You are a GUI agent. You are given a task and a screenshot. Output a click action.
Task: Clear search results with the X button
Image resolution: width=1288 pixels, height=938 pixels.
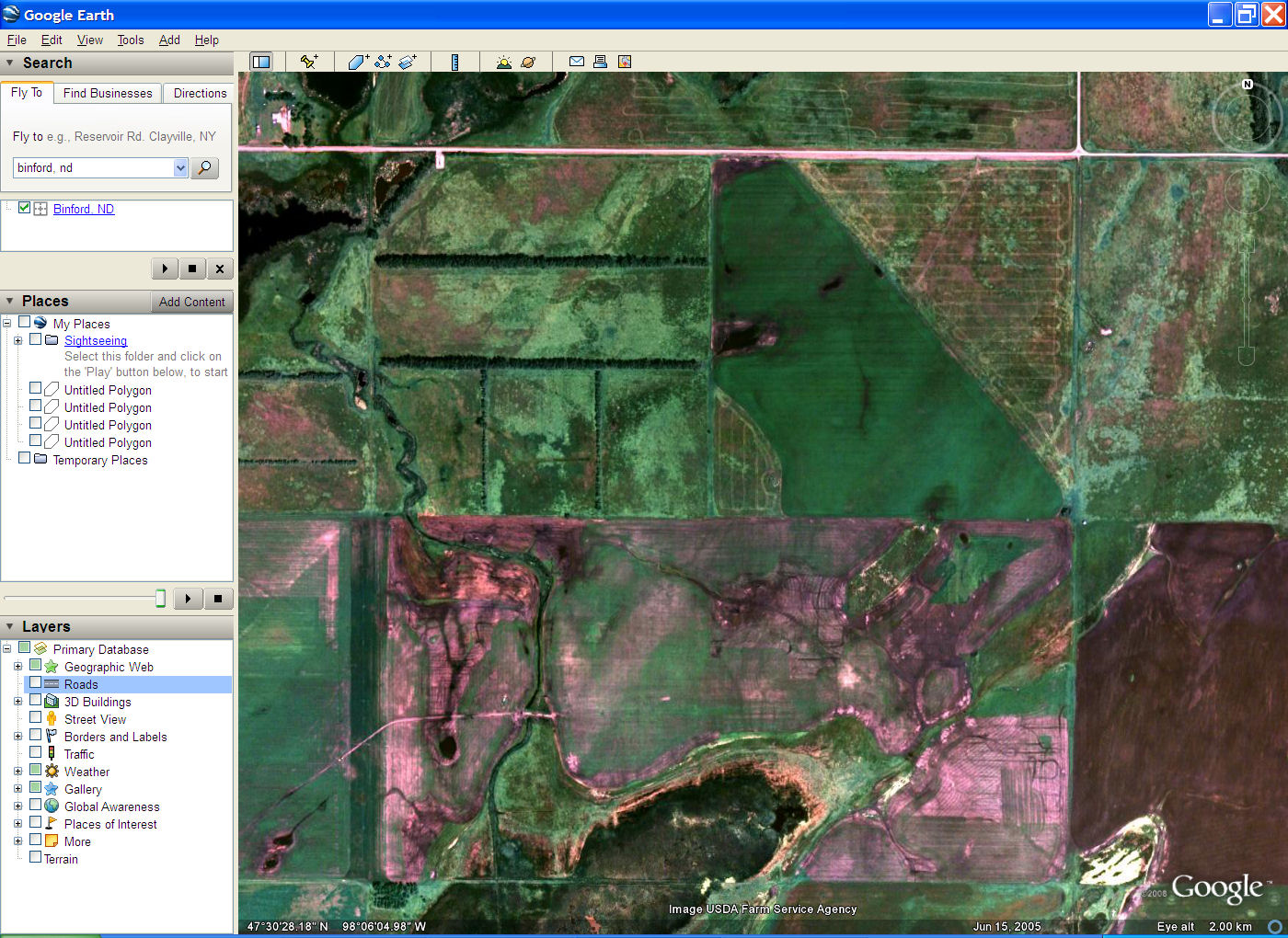(x=219, y=269)
